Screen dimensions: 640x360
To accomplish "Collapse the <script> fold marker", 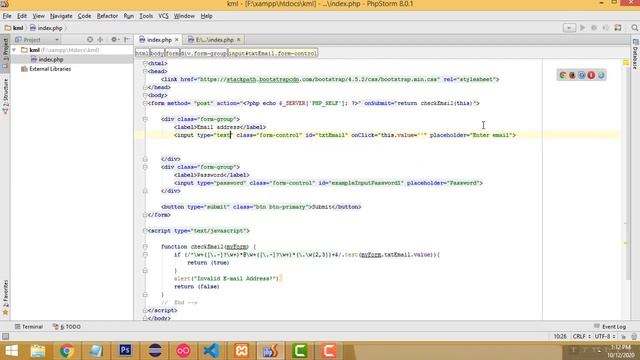I will point(145,231).
